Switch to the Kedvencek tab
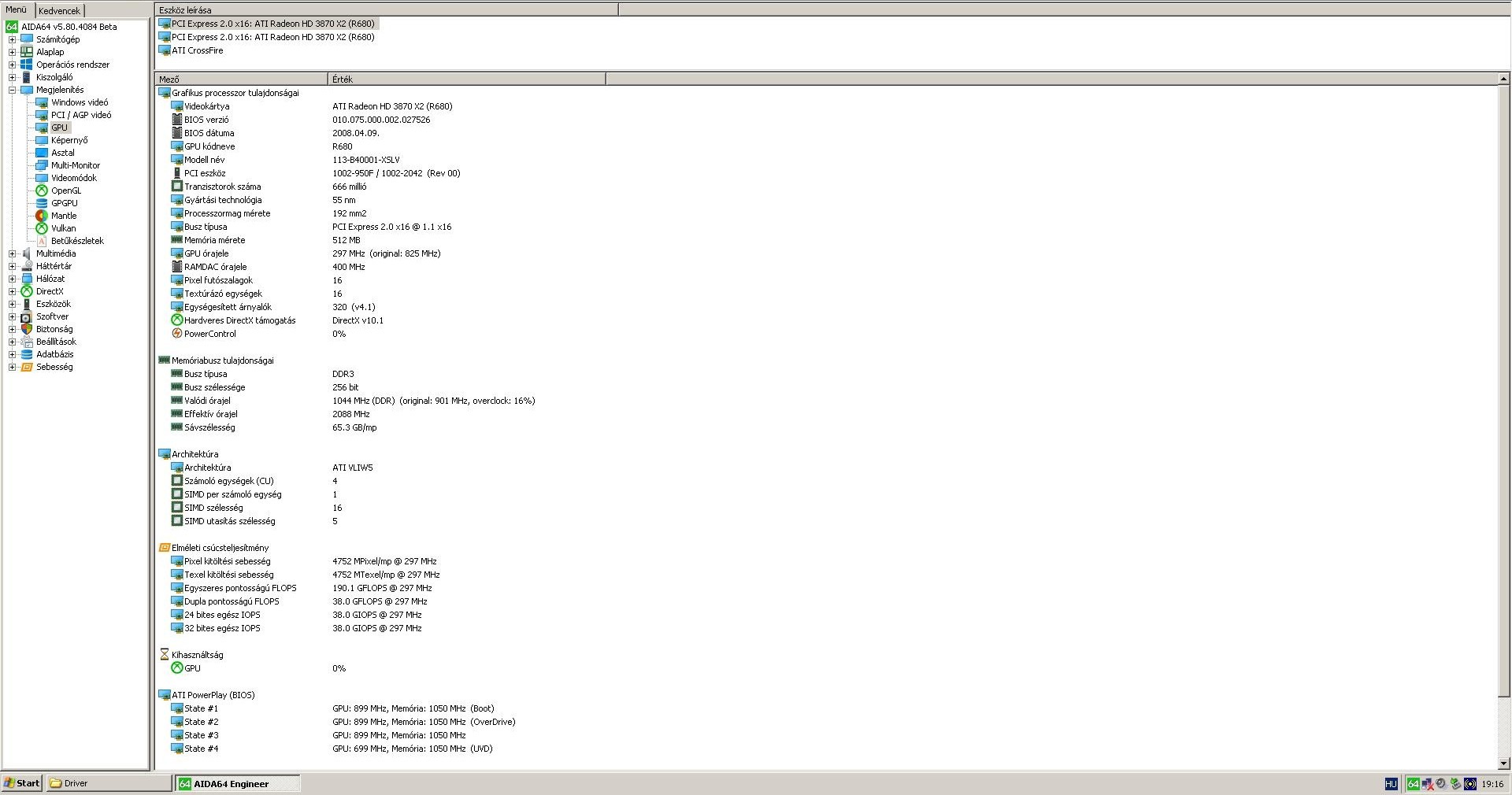 tap(59, 11)
